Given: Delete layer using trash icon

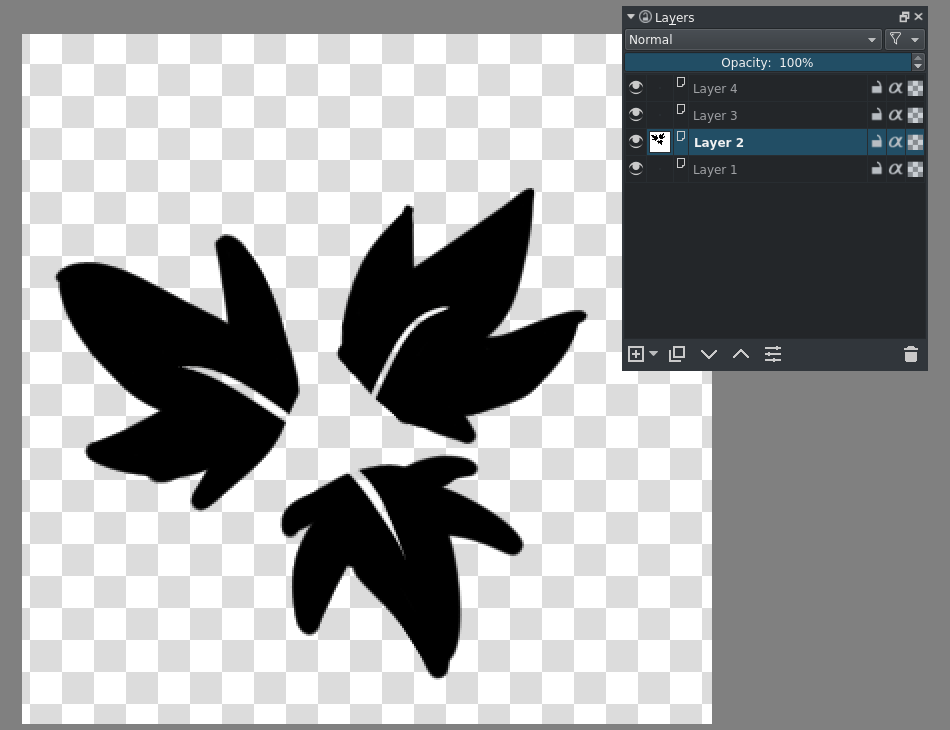Looking at the screenshot, I should point(910,354).
